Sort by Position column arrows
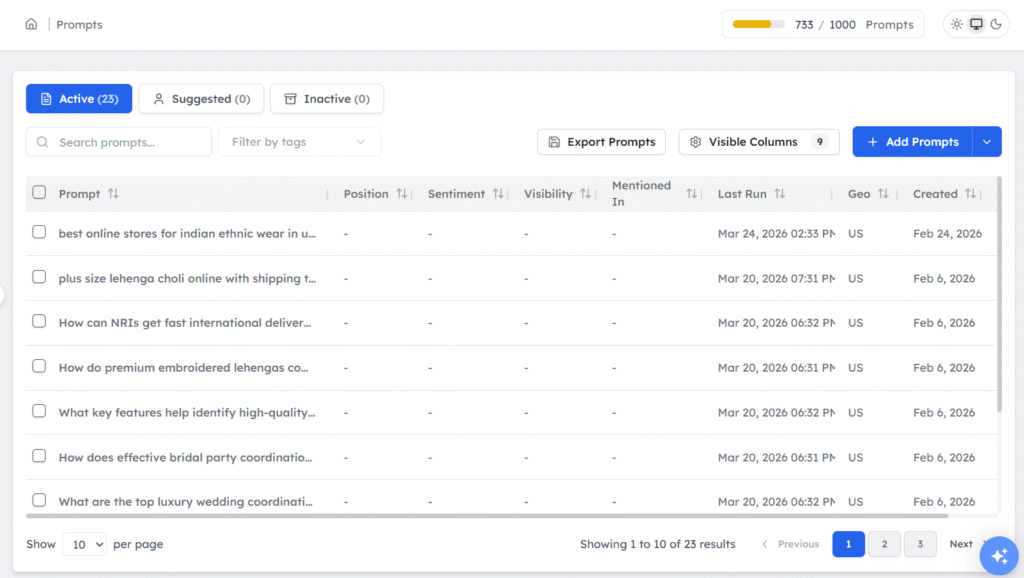 402,193
